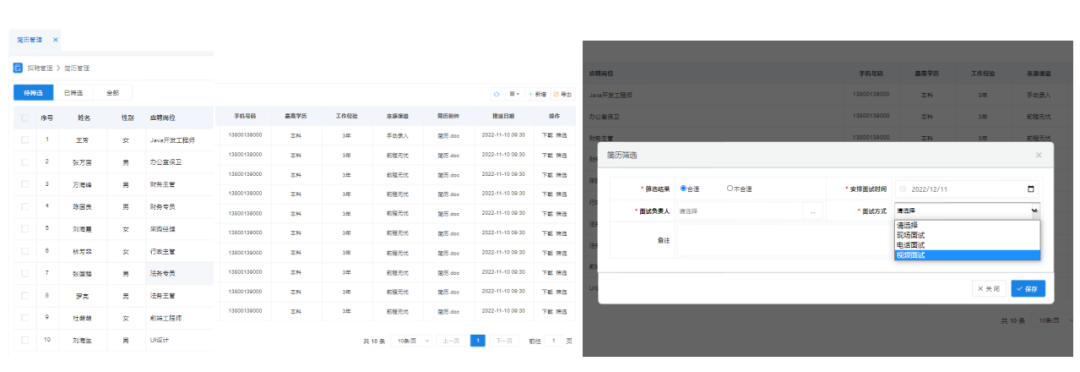Select the 不合适 radio button
Screen dimensions: 1080x372
(x=730, y=188)
